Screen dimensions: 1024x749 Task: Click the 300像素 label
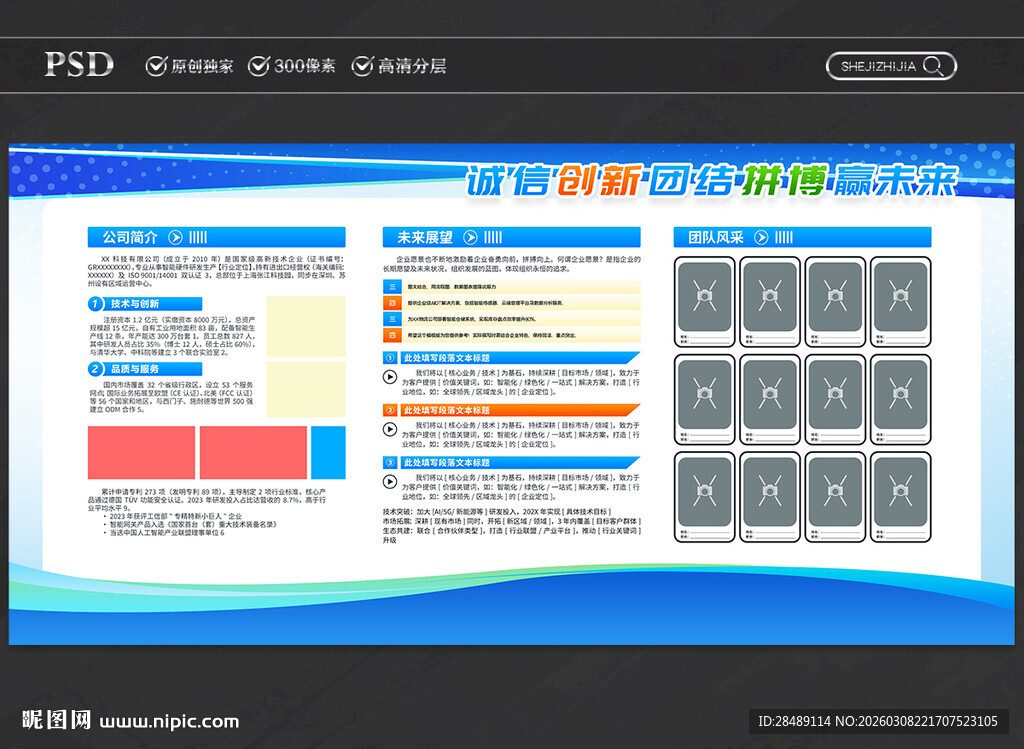304,66
